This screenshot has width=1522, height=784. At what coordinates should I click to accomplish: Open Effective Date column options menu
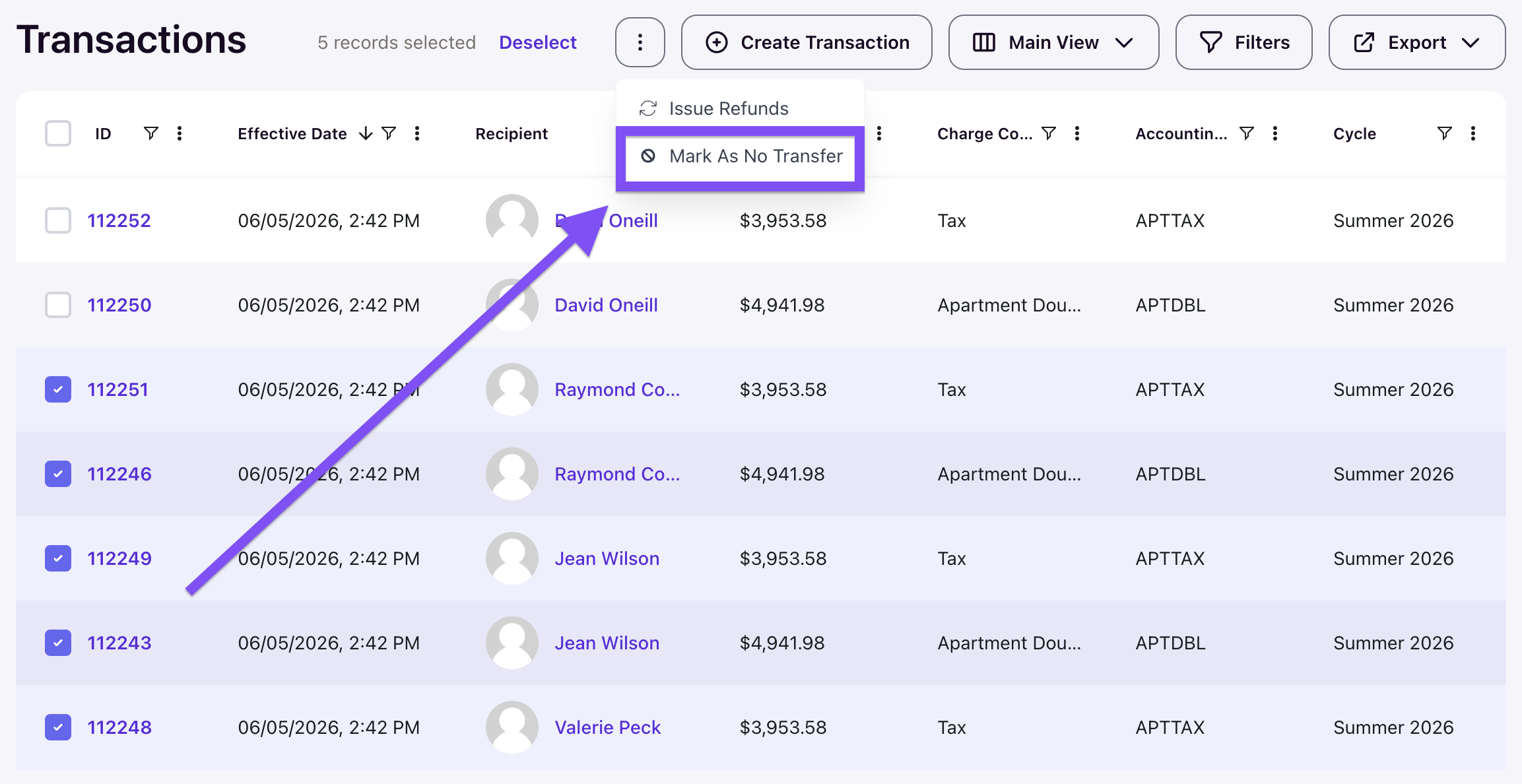click(417, 133)
